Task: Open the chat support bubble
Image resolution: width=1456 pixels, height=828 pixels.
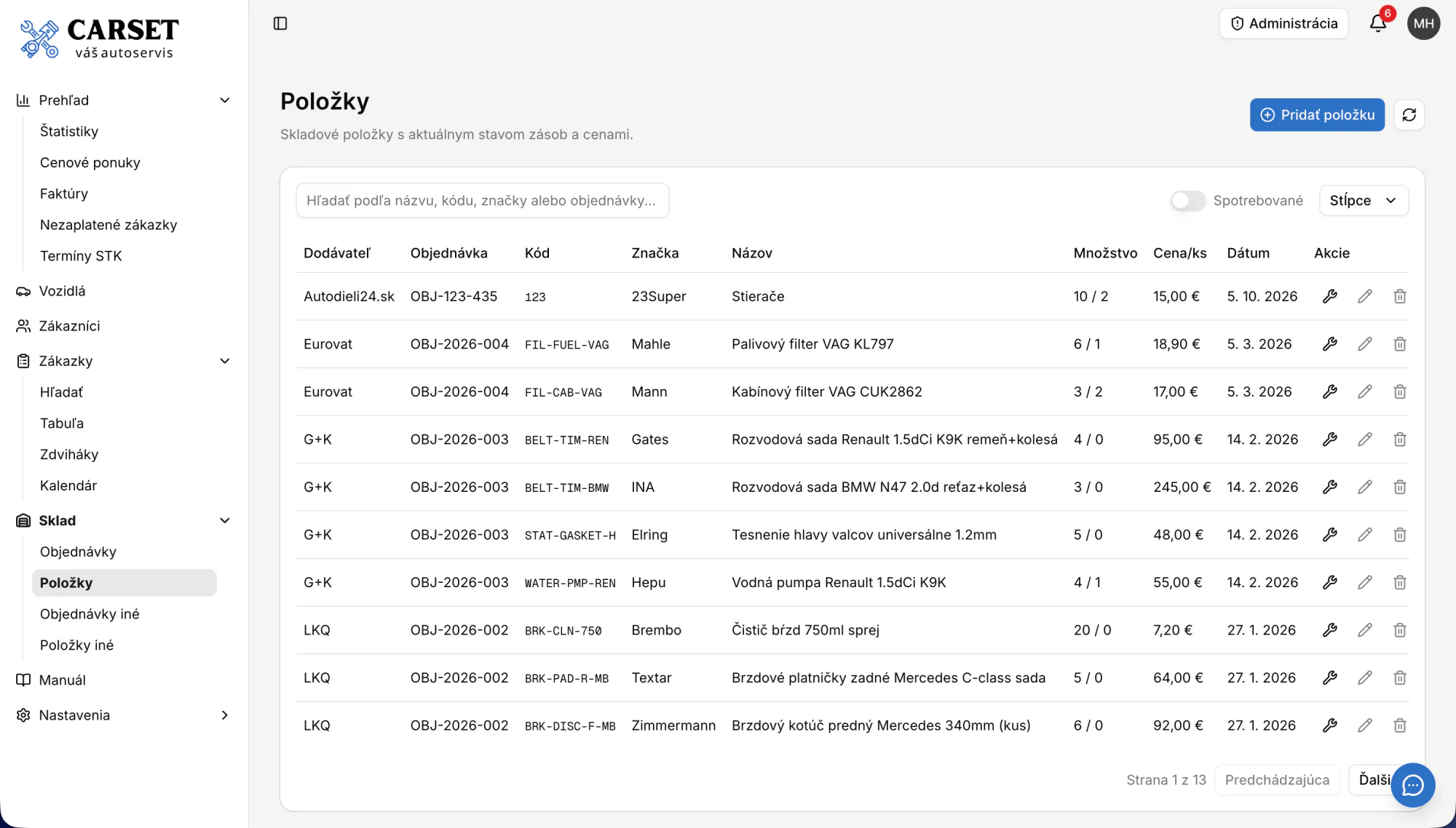Action: click(1412, 785)
